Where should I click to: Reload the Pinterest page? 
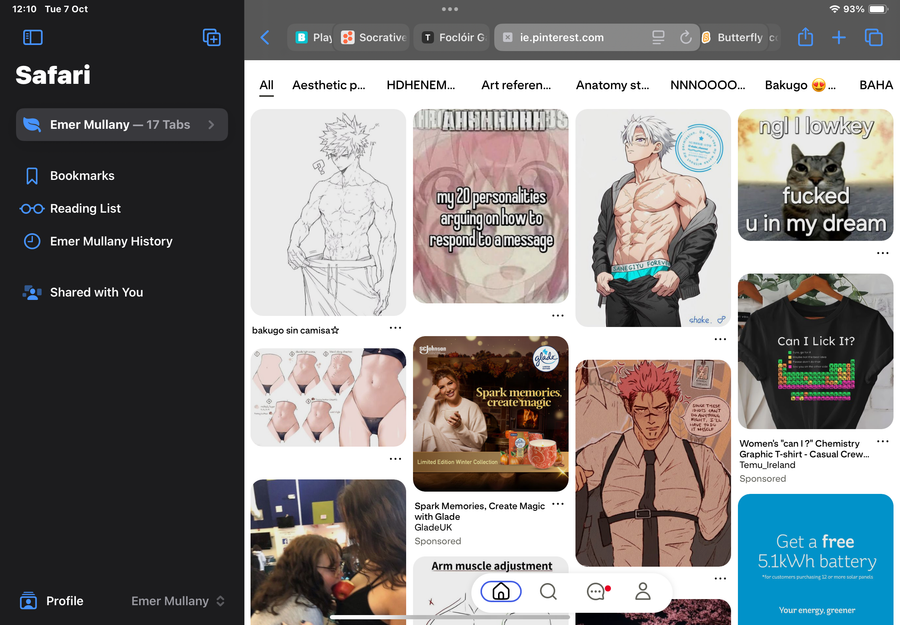685,38
